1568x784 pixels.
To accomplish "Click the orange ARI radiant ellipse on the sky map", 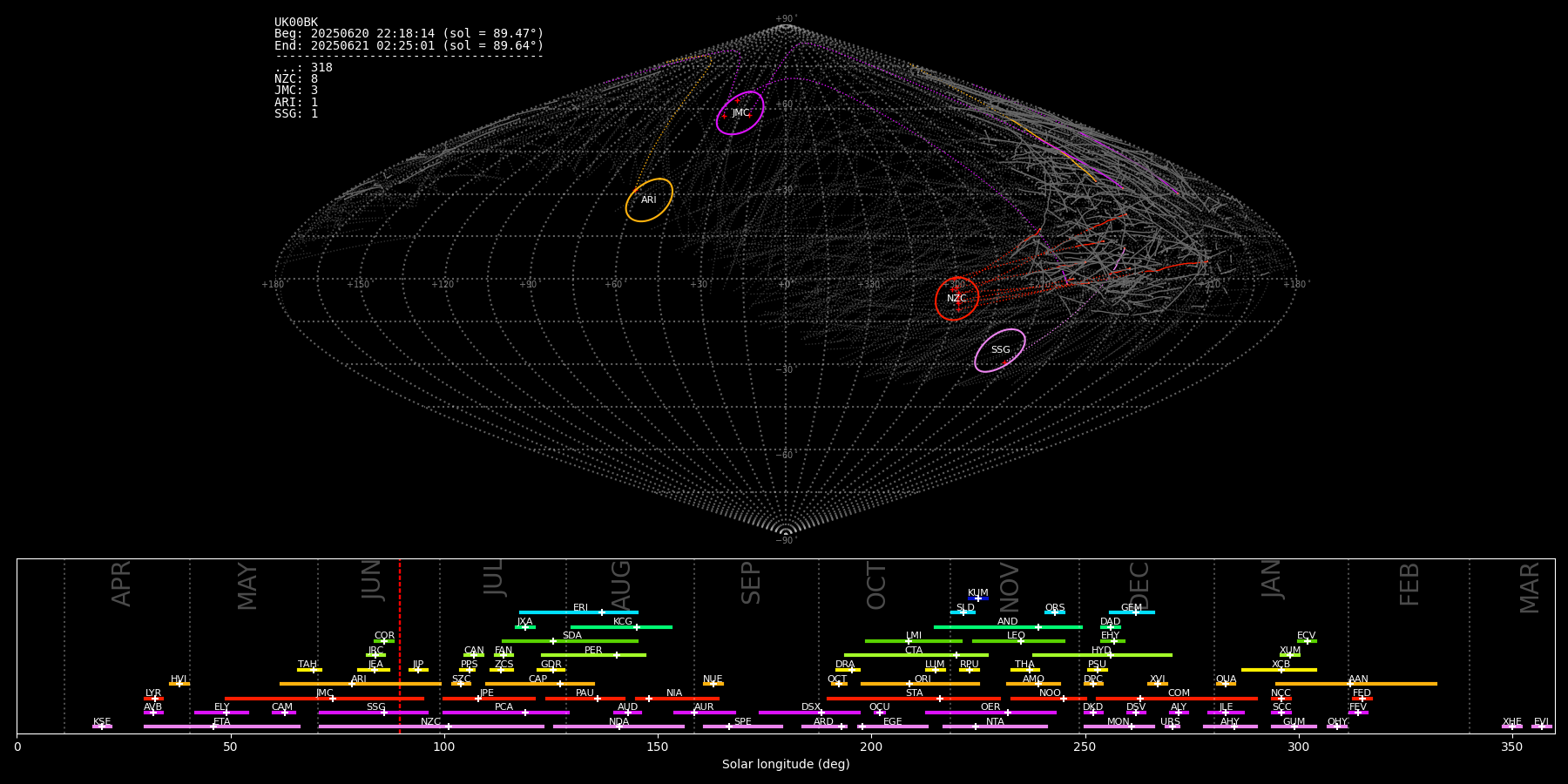I will 649,200.
